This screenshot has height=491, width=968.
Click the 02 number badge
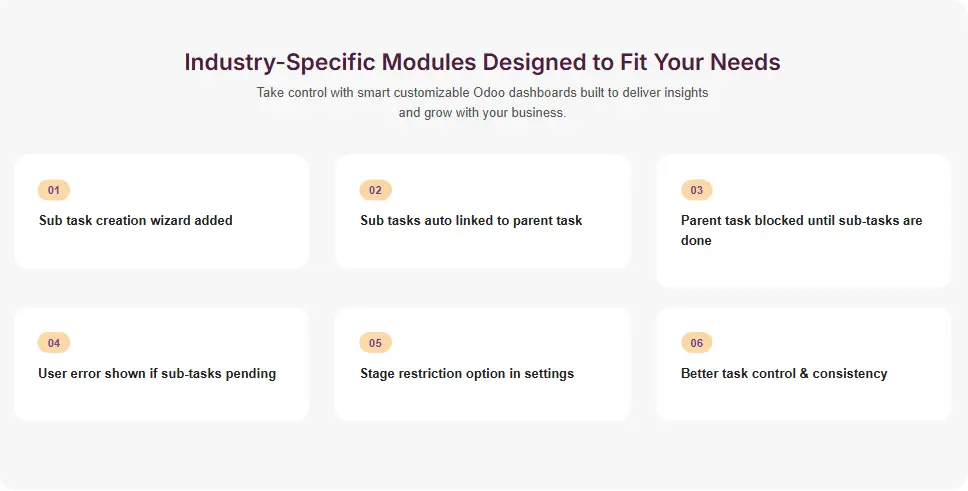[x=375, y=190]
